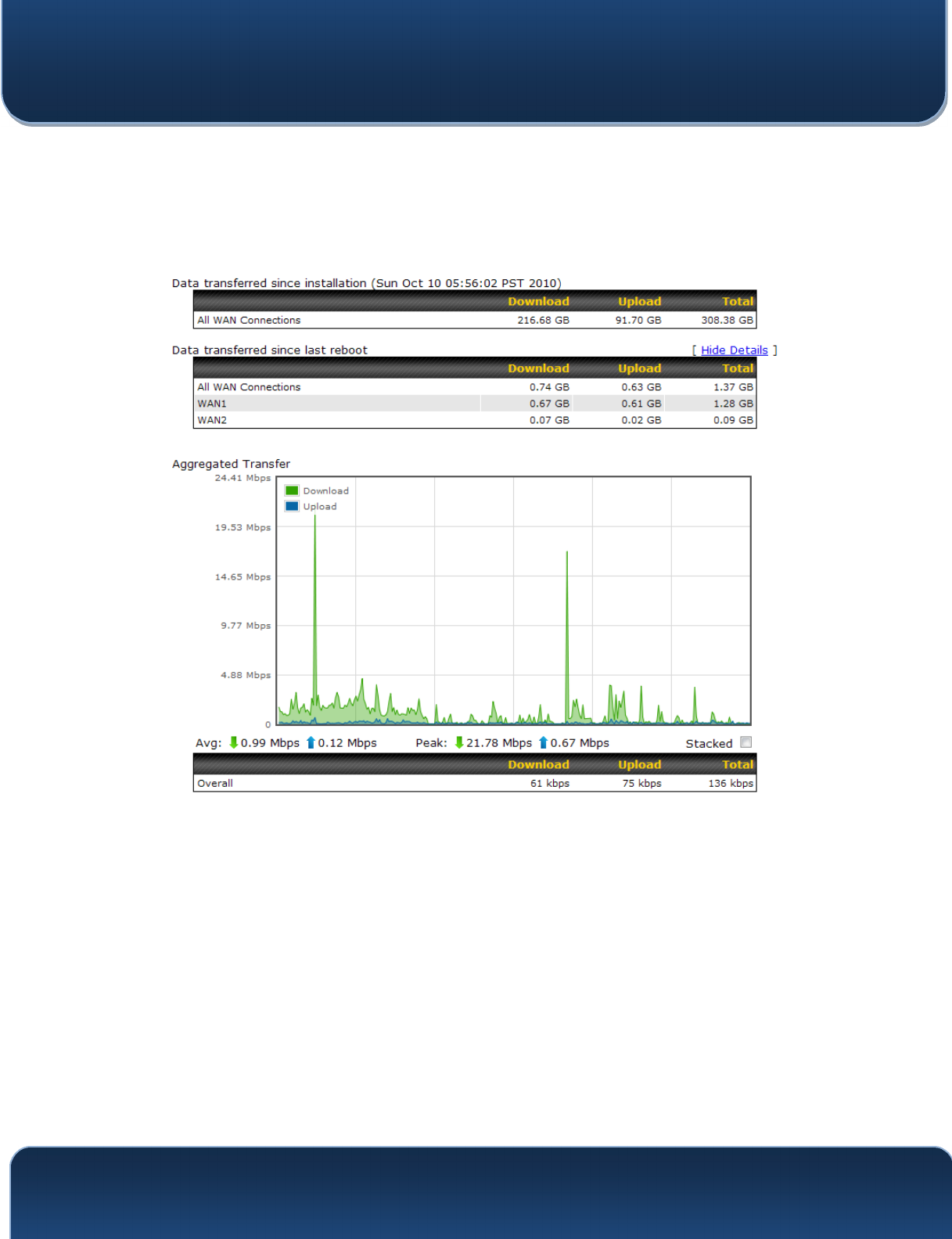This screenshot has width=952, height=1239.
Task: Click the 308.38 GB total value
Action: 727,320
